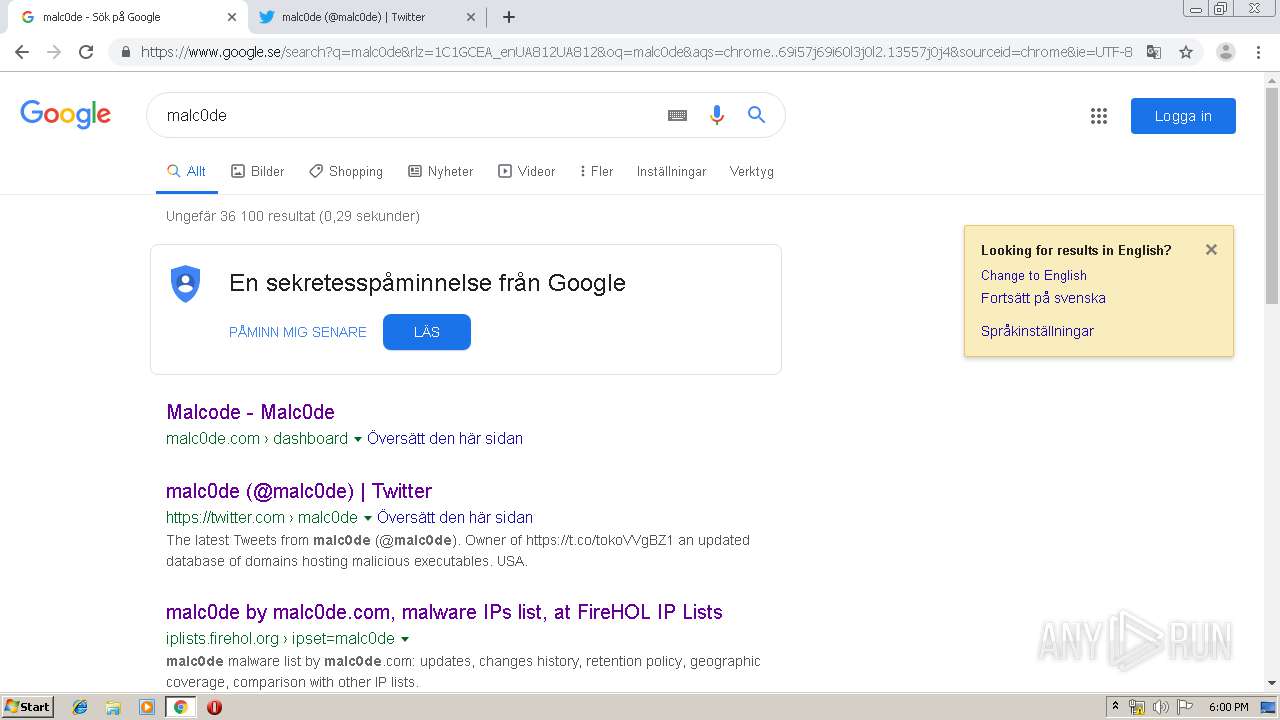Click Fortsätt på svenska
1280x720 pixels.
pyautogui.click(x=1043, y=298)
